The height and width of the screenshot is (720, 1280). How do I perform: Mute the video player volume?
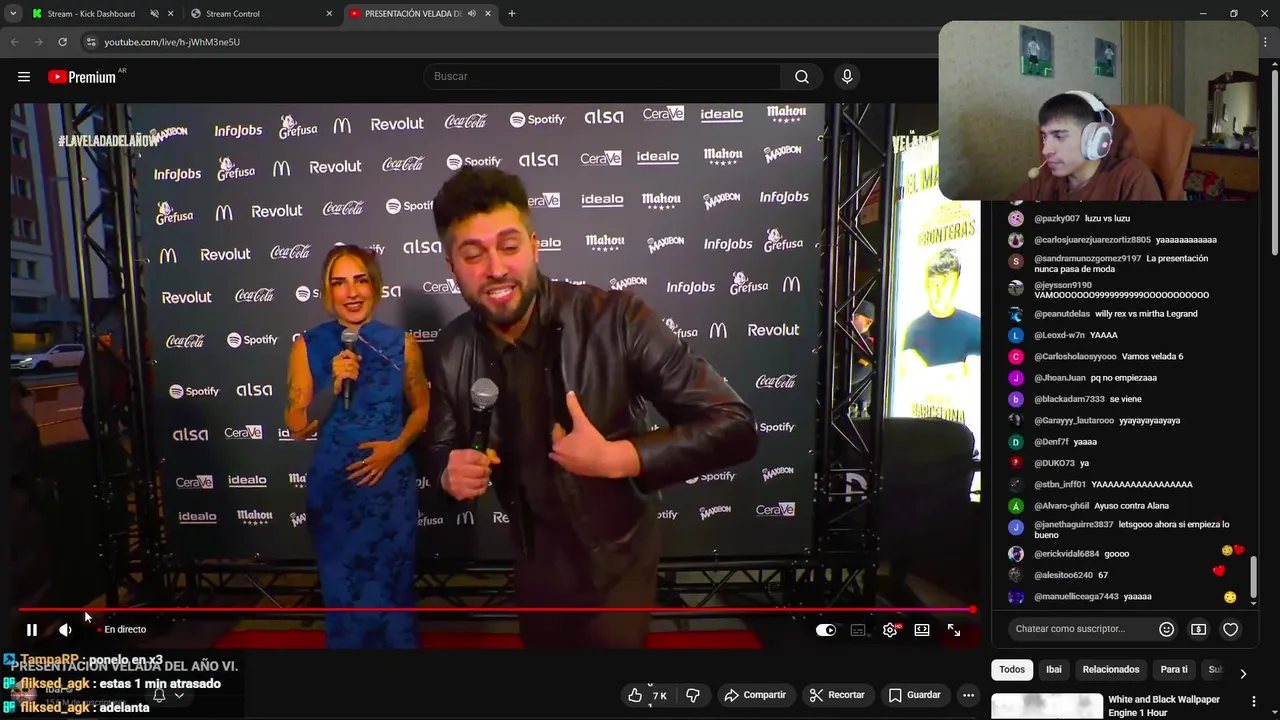click(x=65, y=630)
